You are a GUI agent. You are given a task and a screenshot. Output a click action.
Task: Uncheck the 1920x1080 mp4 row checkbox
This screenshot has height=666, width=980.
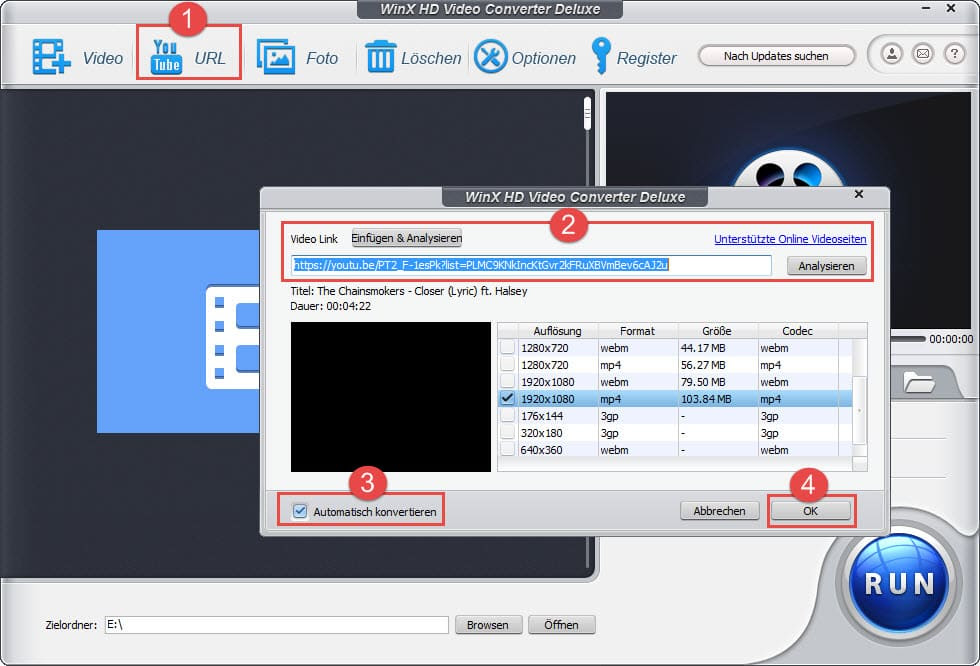point(508,398)
